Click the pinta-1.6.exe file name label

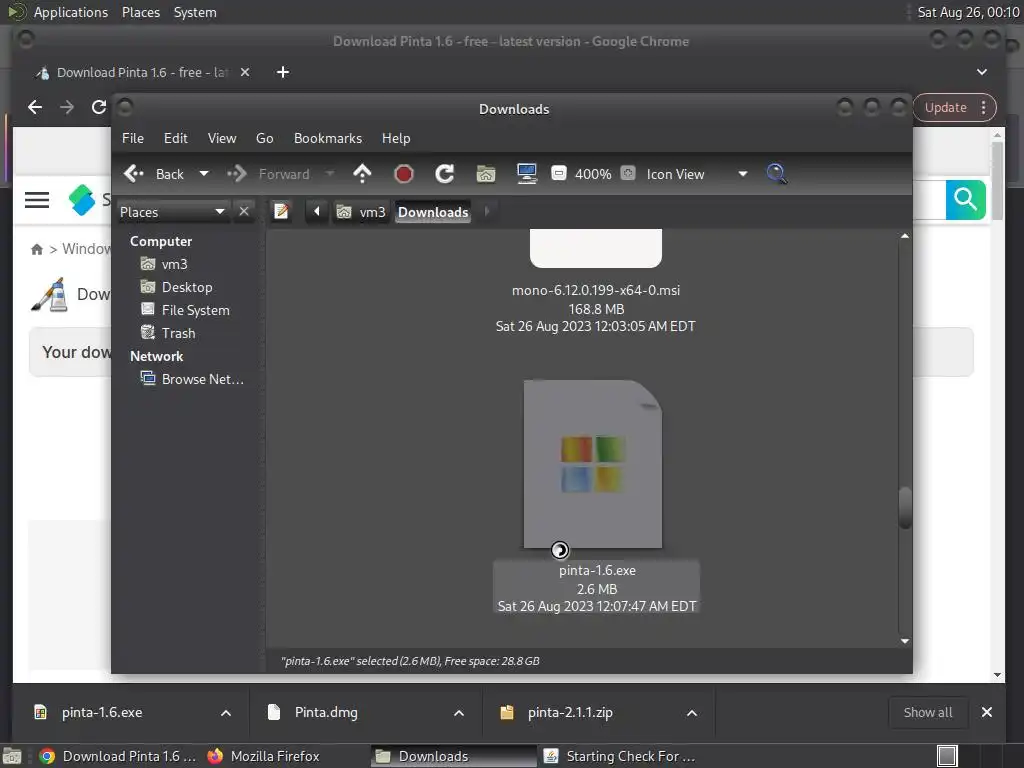(597, 570)
